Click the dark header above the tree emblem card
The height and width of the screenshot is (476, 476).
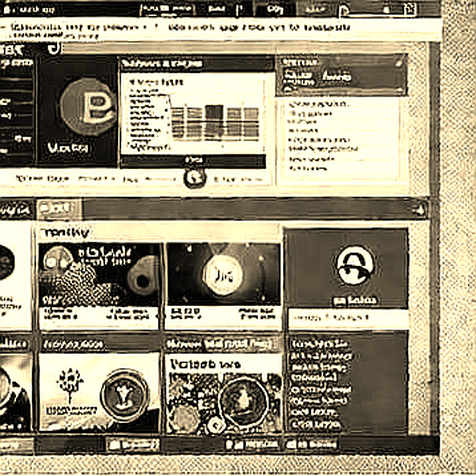pyautogui.click(x=99, y=344)
